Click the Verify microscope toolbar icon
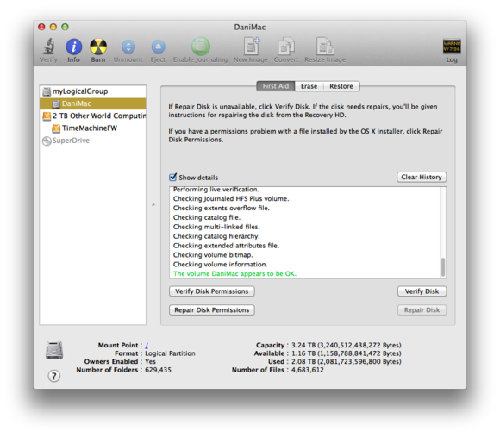This screenshot has width=499, height=435. tap(49, 46)
